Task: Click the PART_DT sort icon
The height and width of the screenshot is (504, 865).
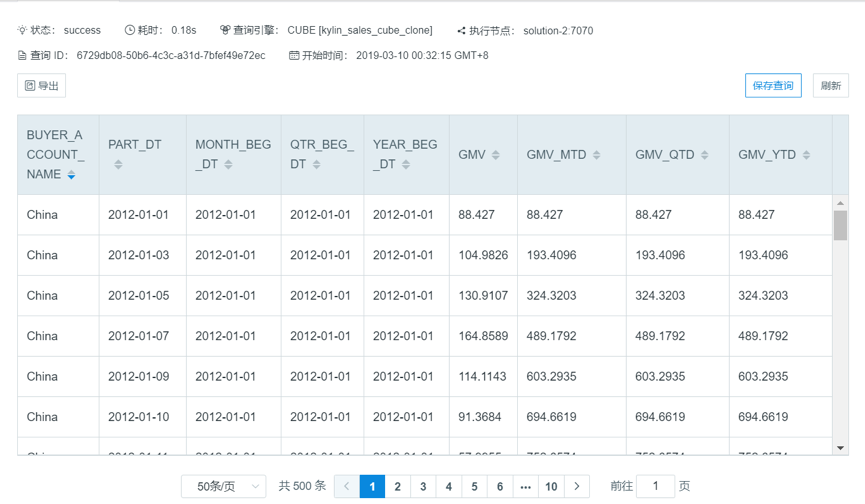Action: pos(118,164)
